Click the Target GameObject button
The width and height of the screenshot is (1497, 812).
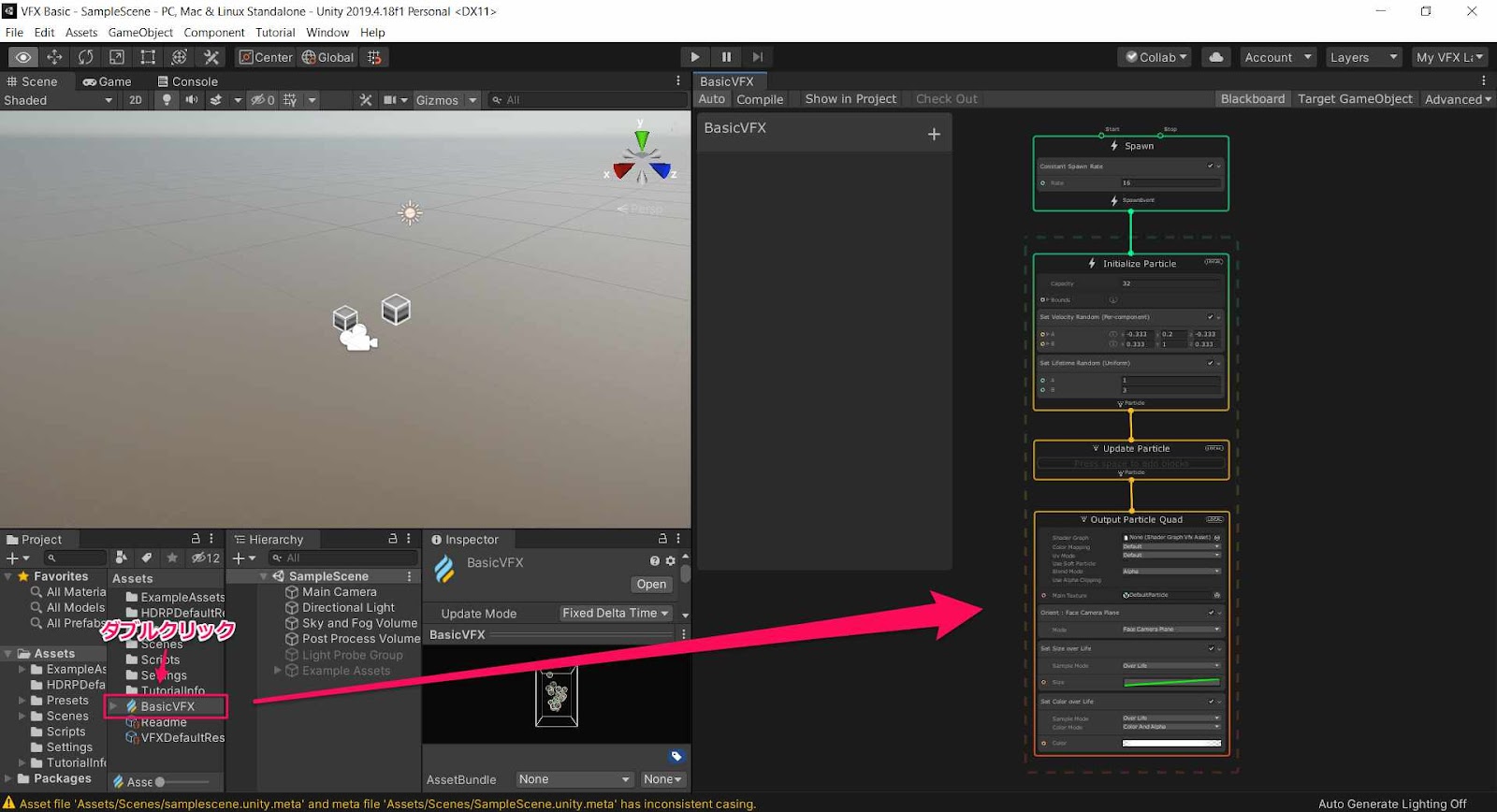tap(1355, 99)
